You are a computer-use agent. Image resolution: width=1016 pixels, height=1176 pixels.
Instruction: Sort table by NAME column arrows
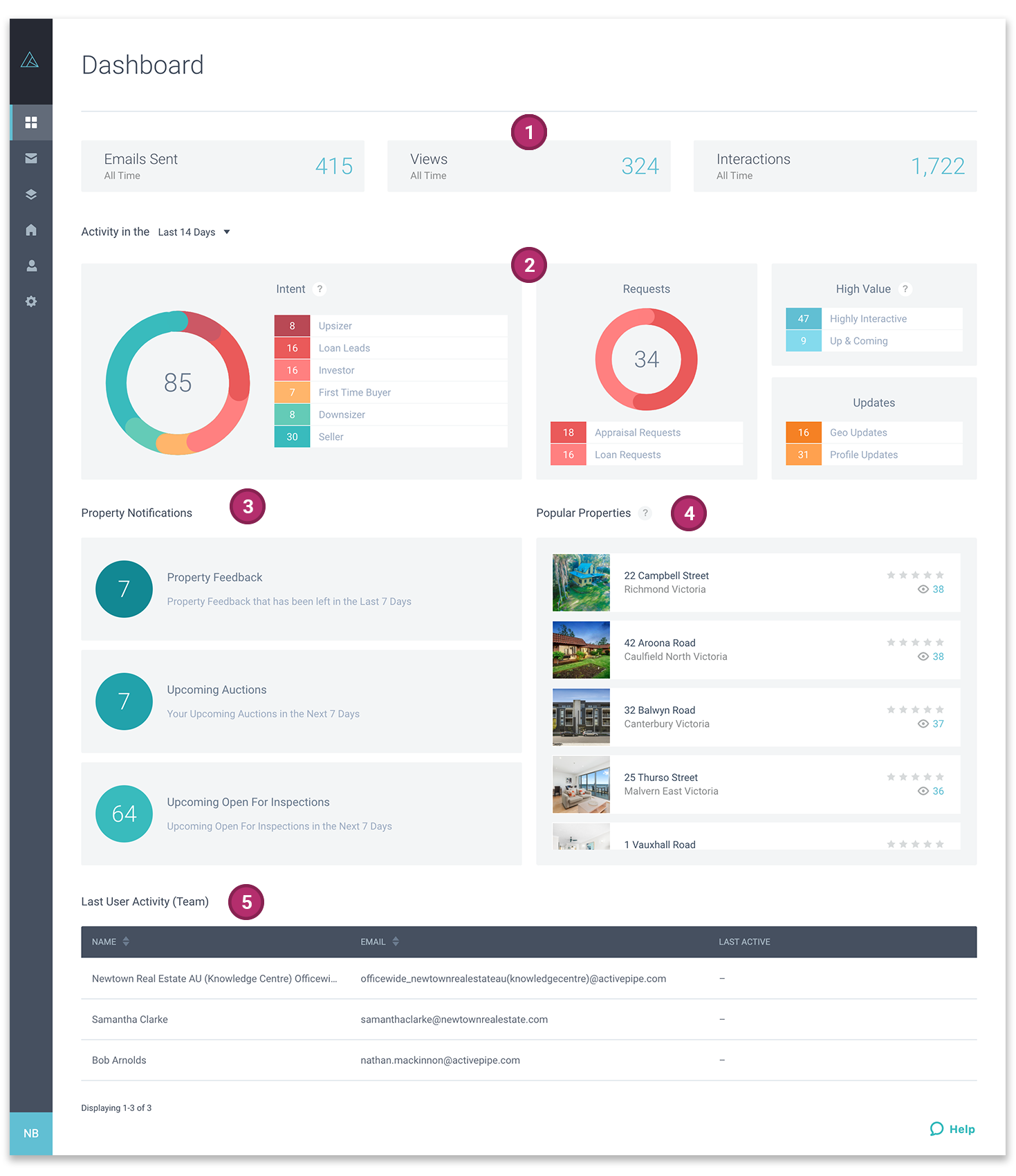126,941
